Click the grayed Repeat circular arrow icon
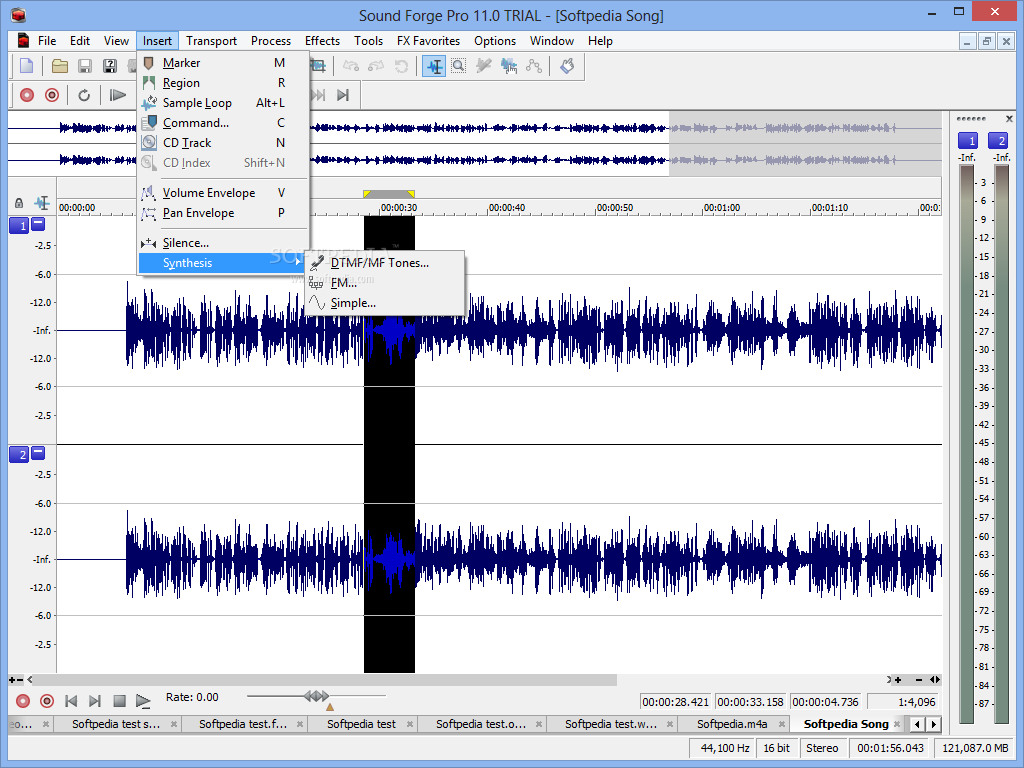The image size is (1024, 768). pyautogui.click(x=401, y=66)
